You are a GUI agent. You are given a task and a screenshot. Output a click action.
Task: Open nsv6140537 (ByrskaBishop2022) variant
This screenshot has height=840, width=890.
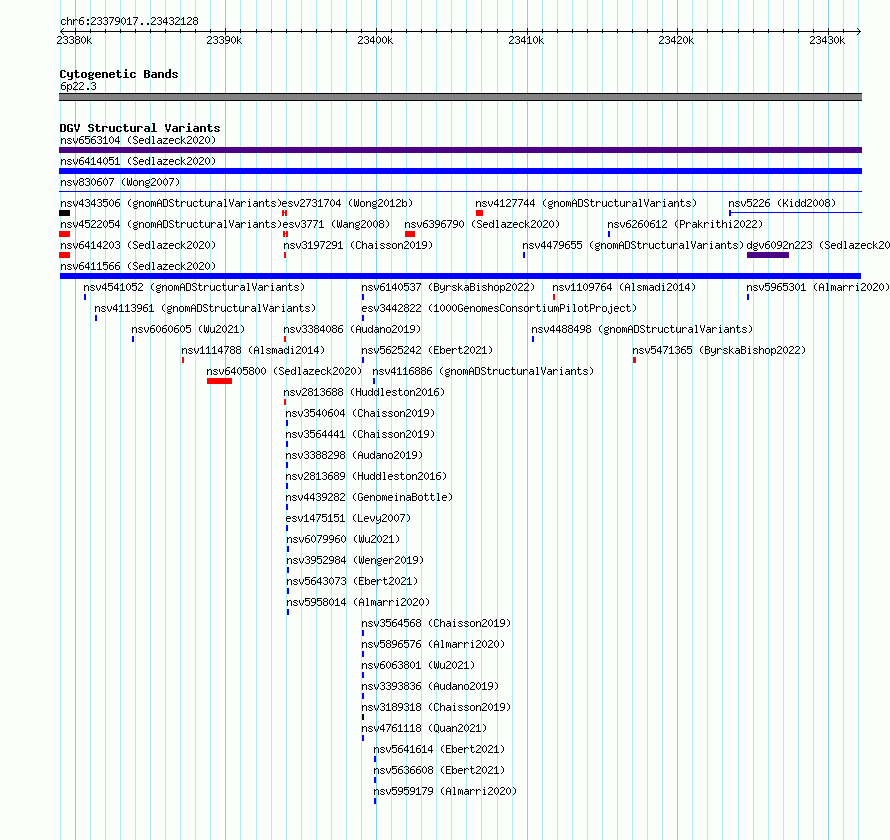coord(448,287)
